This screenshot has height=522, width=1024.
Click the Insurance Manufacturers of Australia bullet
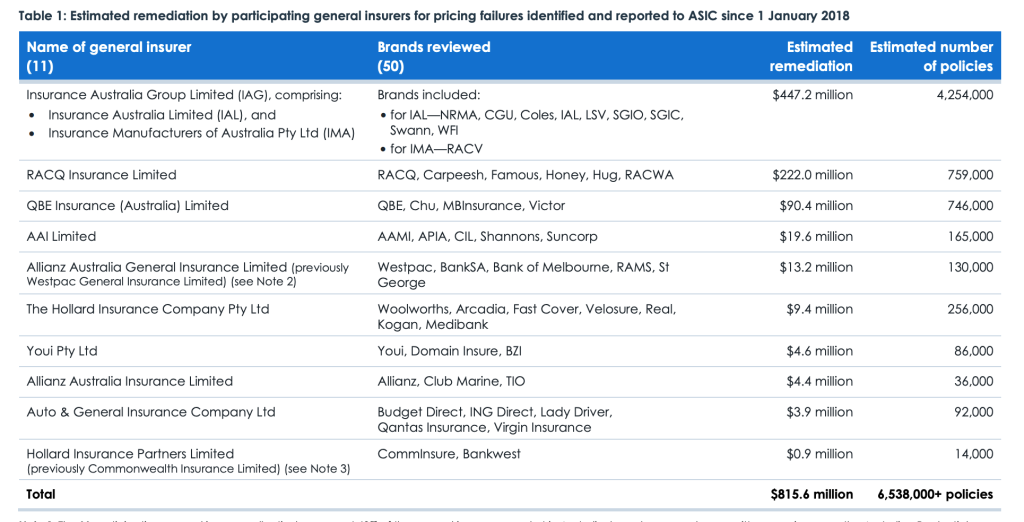pyautogui.click(x=201, y=134)
